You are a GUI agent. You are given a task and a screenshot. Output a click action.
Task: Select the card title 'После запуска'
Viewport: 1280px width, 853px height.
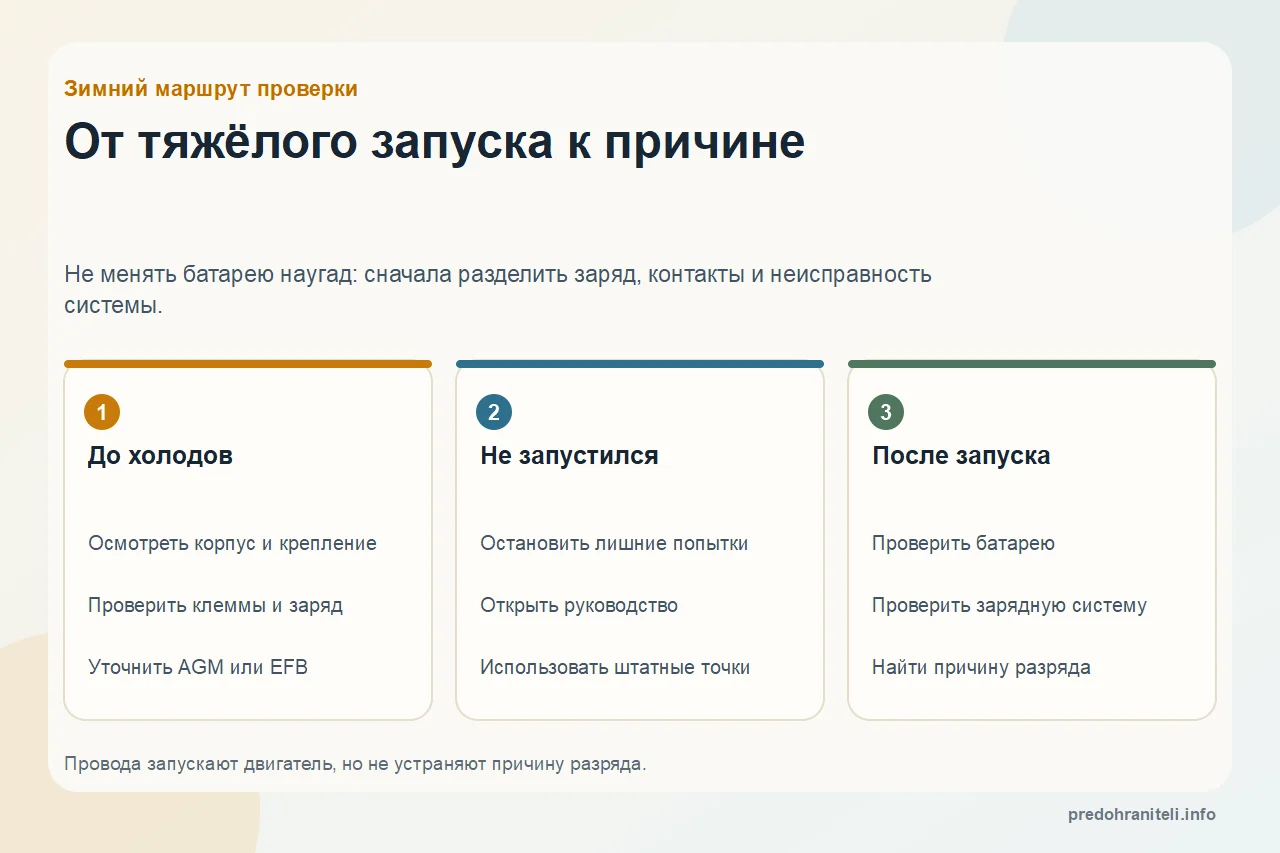pos(961,456)
